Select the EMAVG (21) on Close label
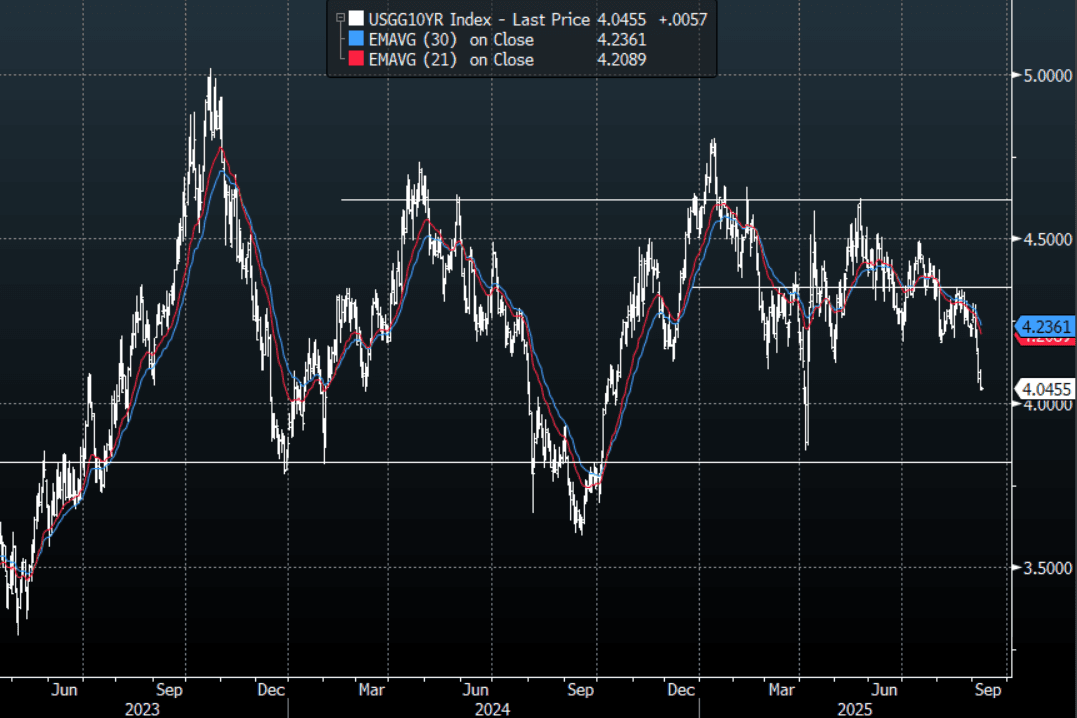The image size is (1077, 718). tap(451, 60)
